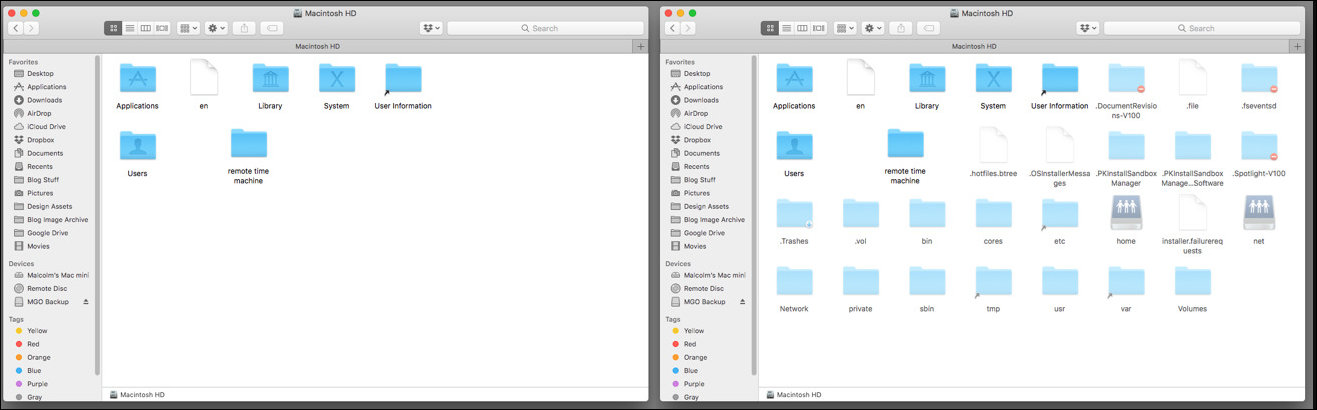
Task: Select Network folder in right window
Action: 794,282
